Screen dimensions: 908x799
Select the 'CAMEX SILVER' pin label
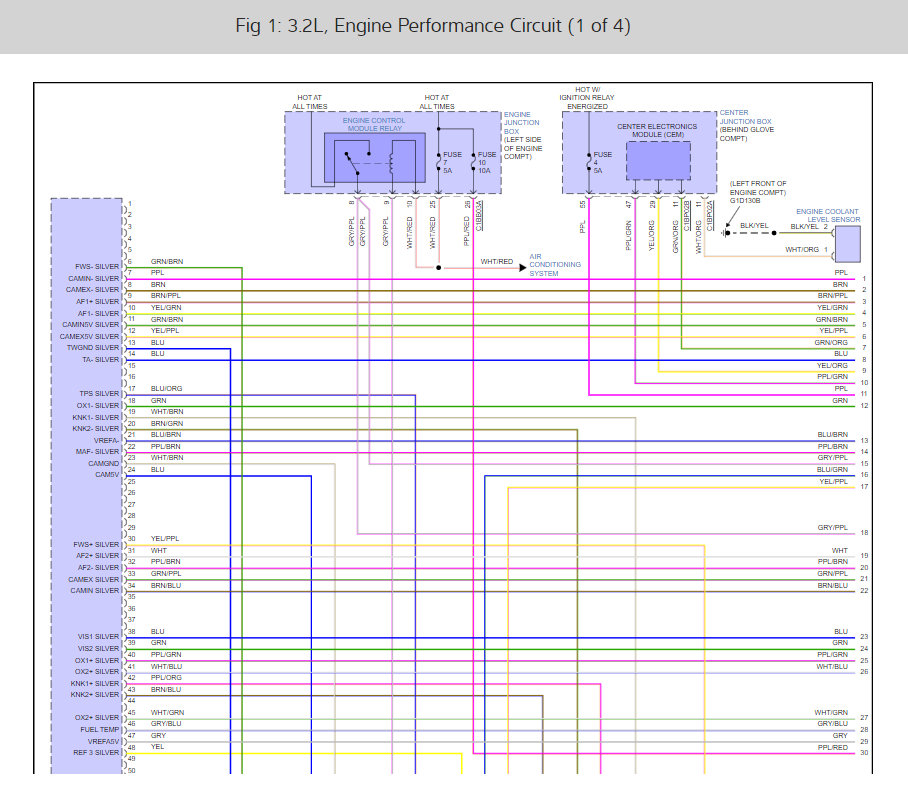tap(93, 580)
